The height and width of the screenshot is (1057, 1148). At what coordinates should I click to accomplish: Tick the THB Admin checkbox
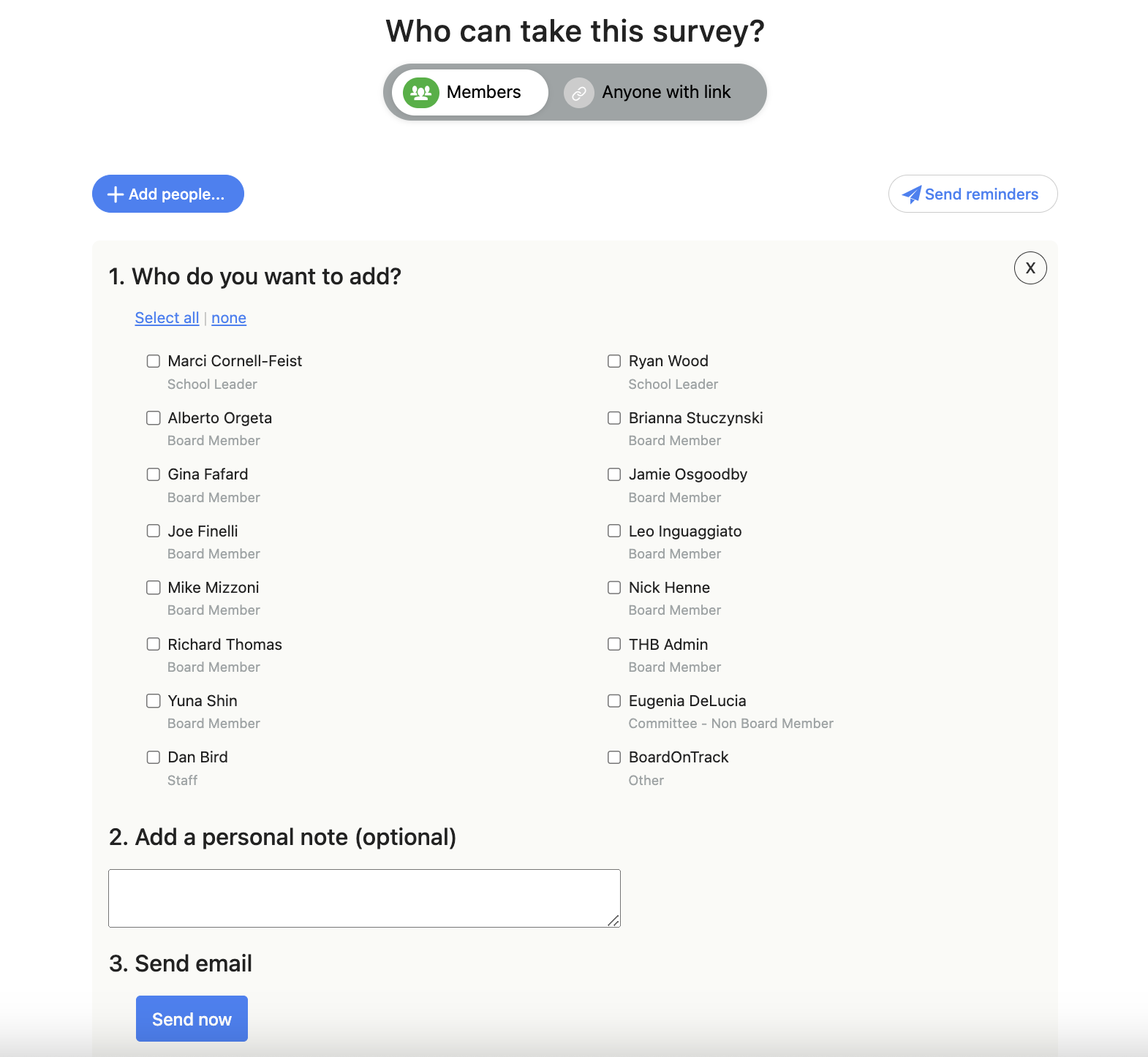(x=614, y=644)
